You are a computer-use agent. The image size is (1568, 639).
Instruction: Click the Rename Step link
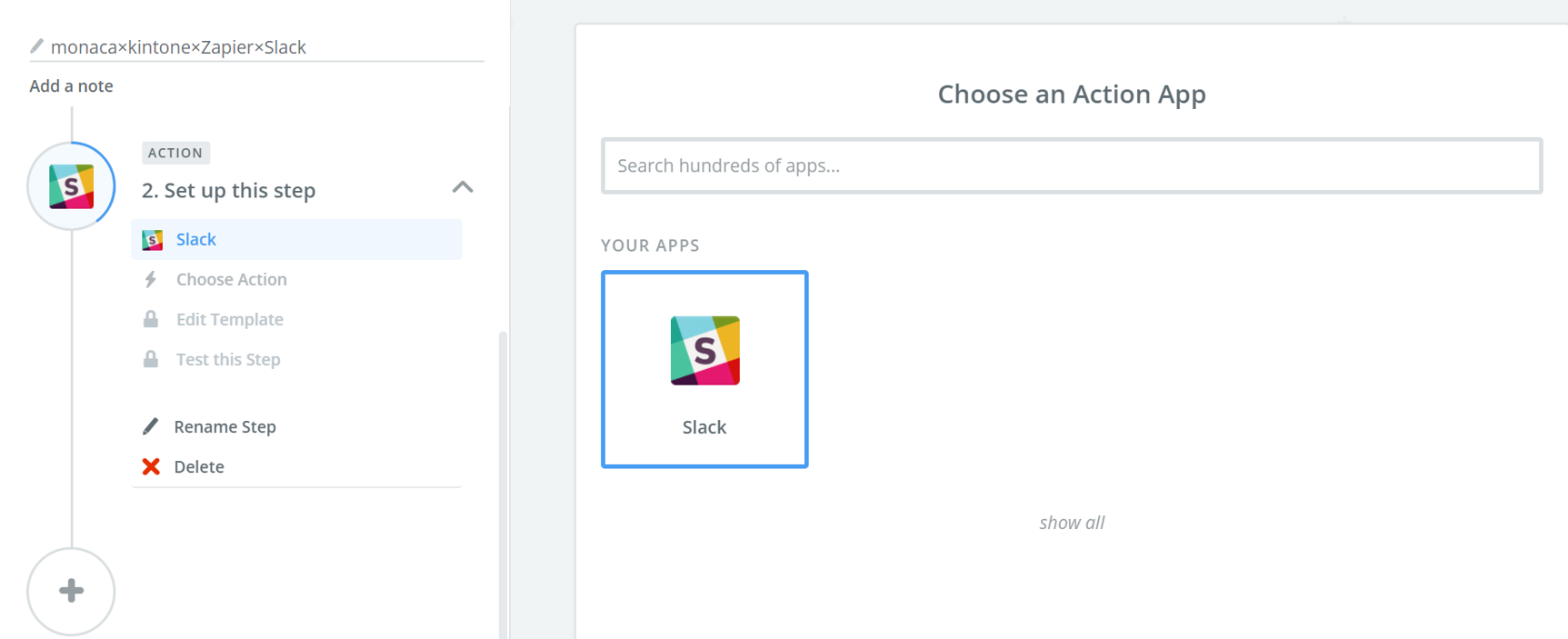point(225,426)
